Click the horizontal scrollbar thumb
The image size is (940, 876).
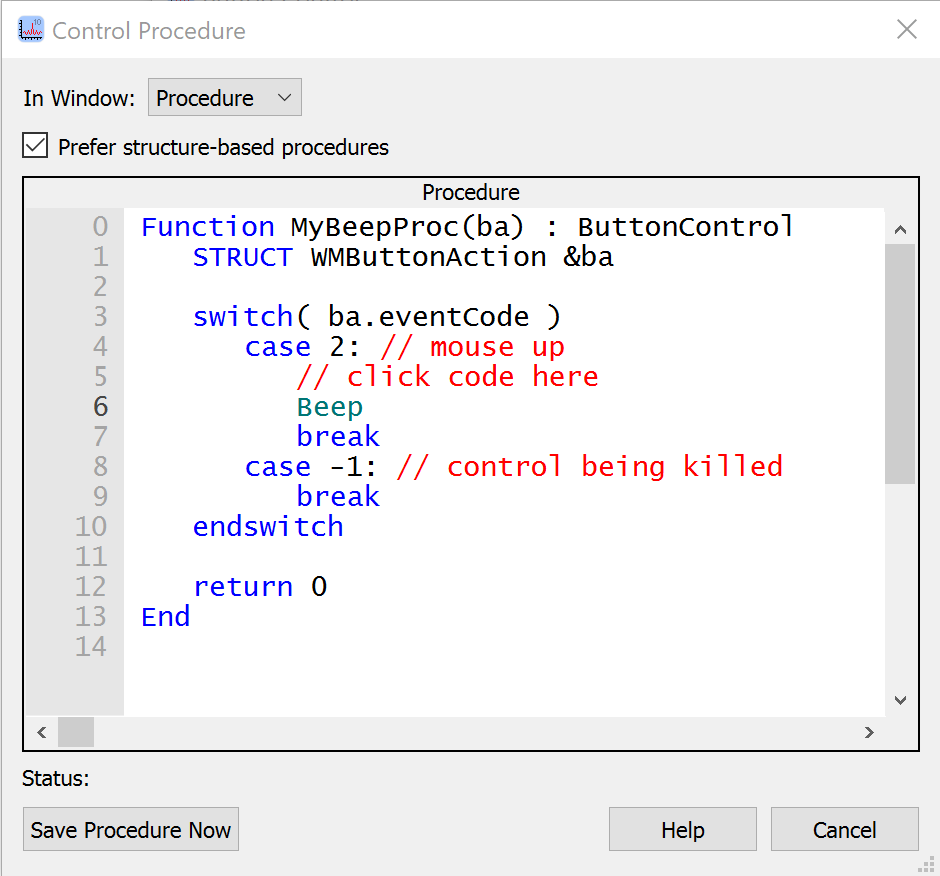click(x=76, y=733)
